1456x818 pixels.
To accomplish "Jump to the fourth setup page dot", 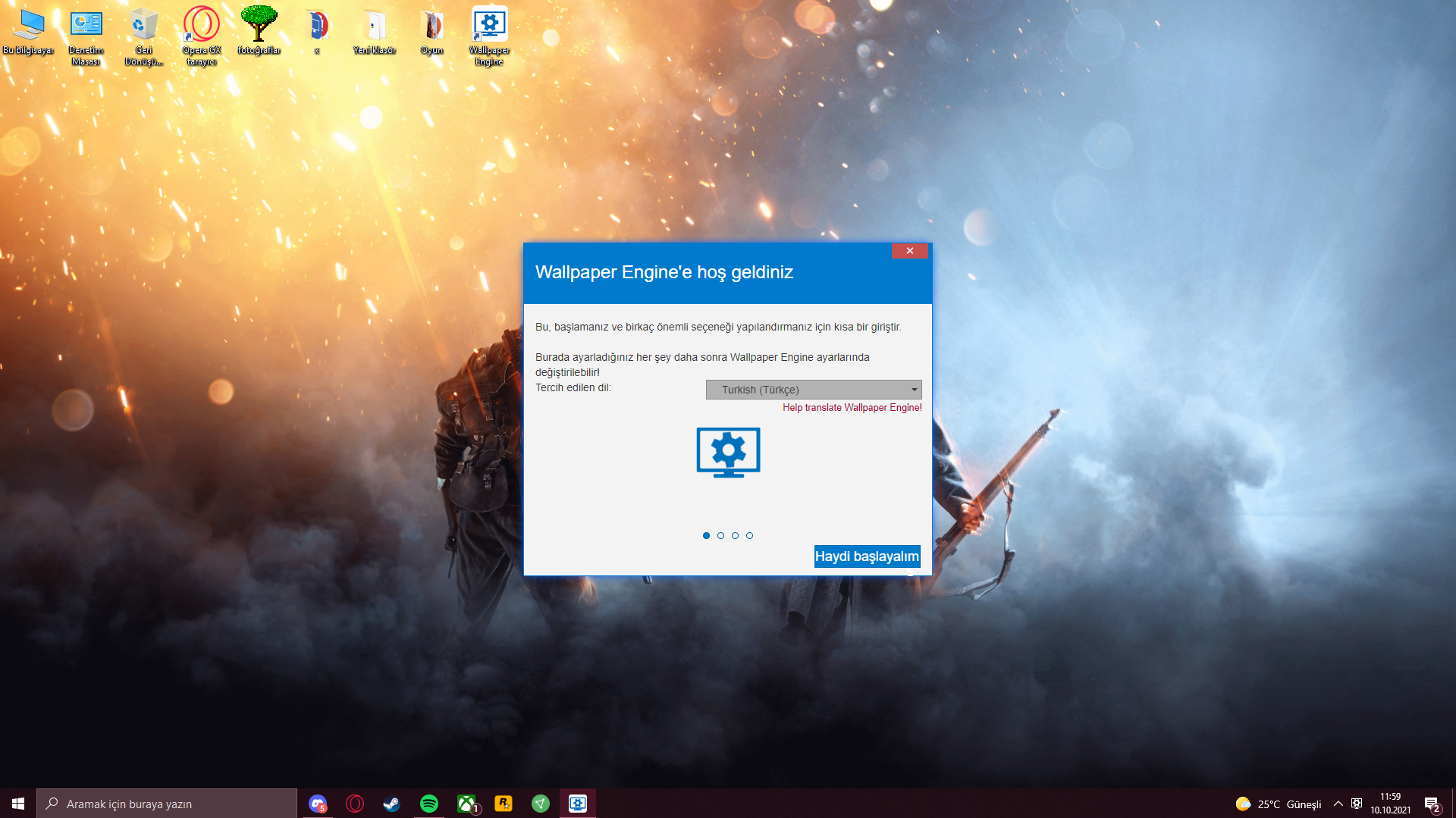I will tap(749, 536).
